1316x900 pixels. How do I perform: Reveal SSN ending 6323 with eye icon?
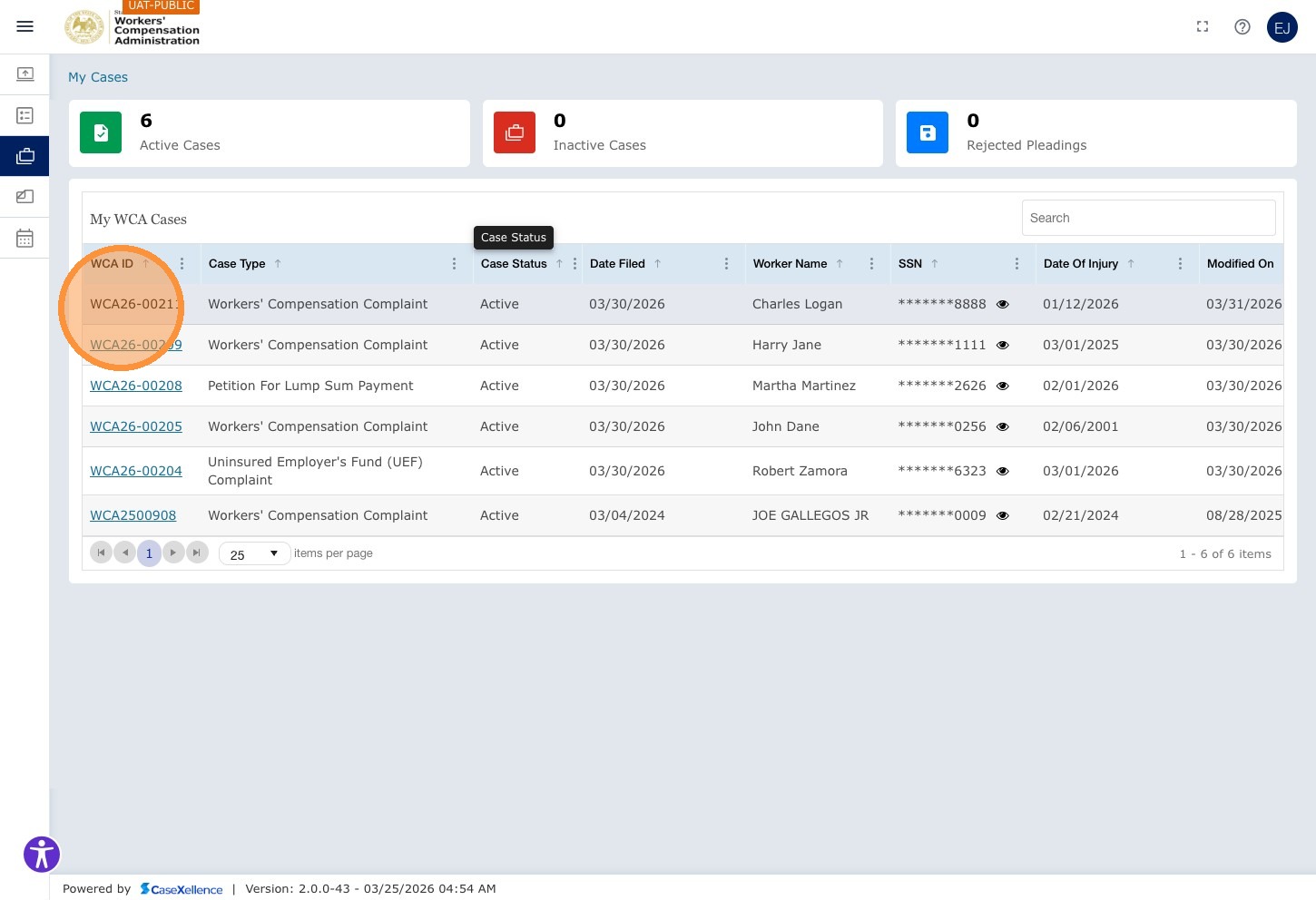click(1003, 472)
